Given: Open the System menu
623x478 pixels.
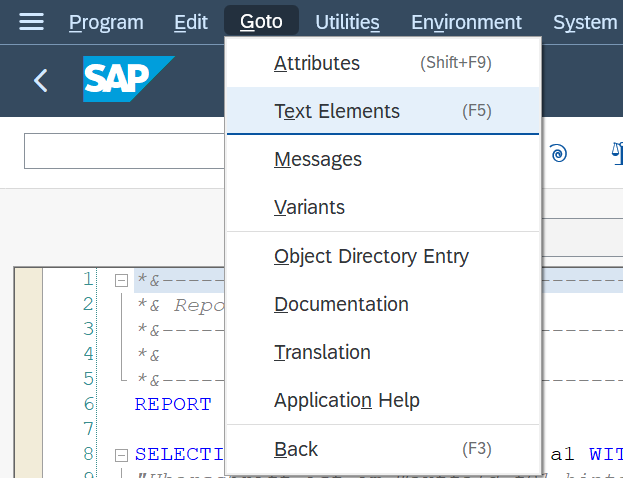Looking at the screenshot, I should 585,22.
